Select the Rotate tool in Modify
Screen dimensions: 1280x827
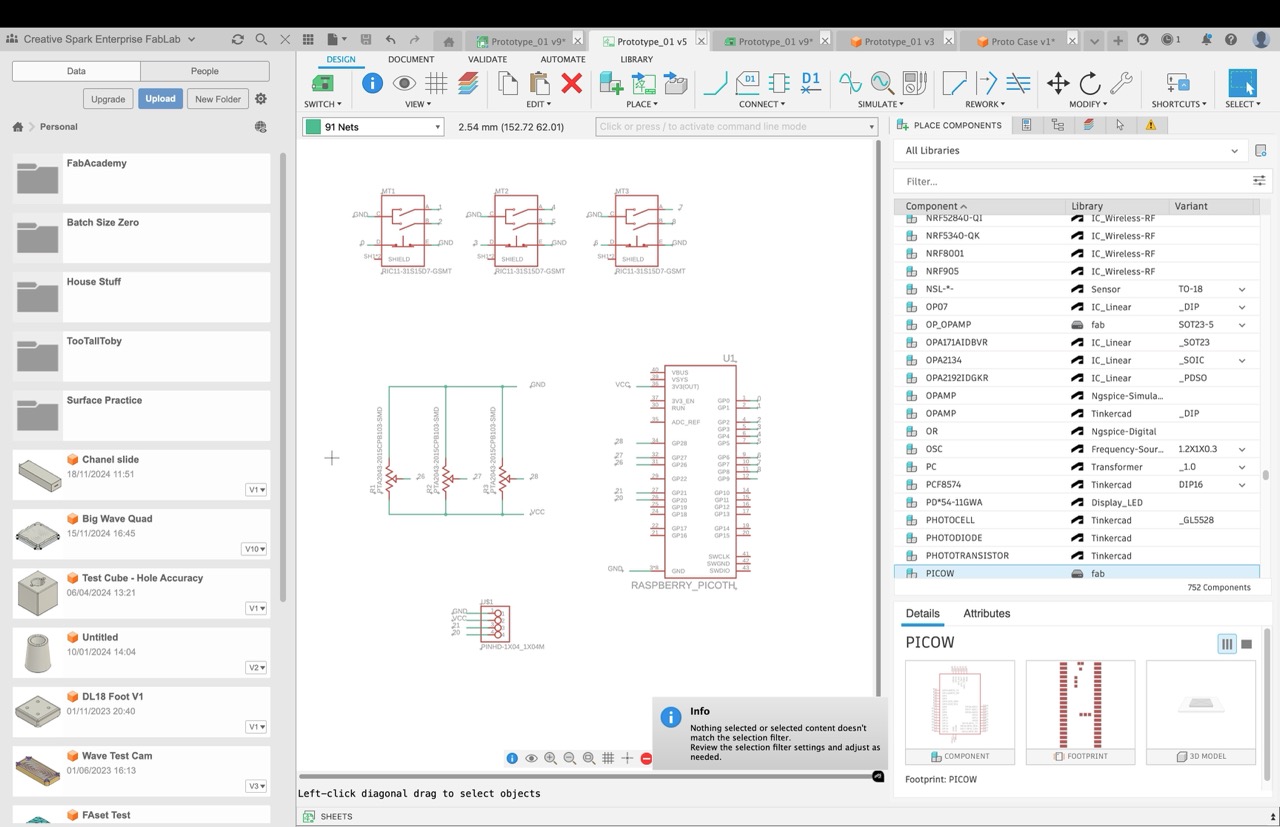1089,83
